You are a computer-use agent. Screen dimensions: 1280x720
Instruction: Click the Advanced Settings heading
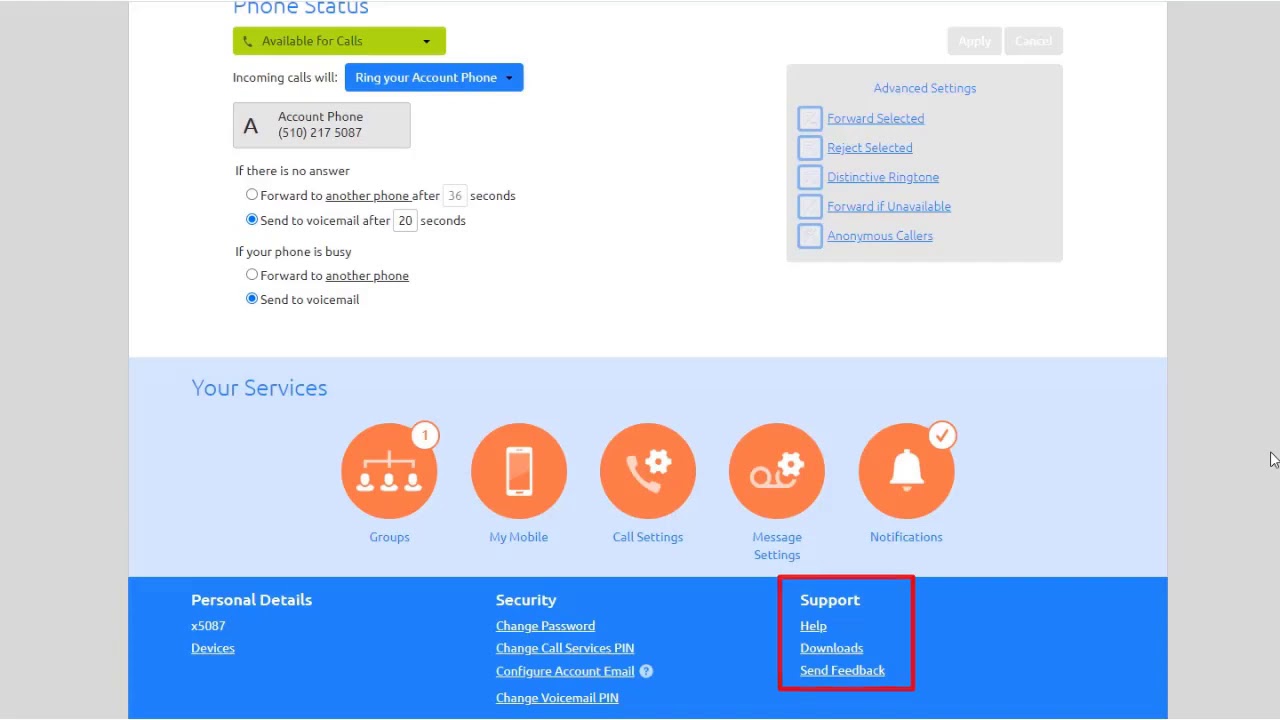click(925, 88)
